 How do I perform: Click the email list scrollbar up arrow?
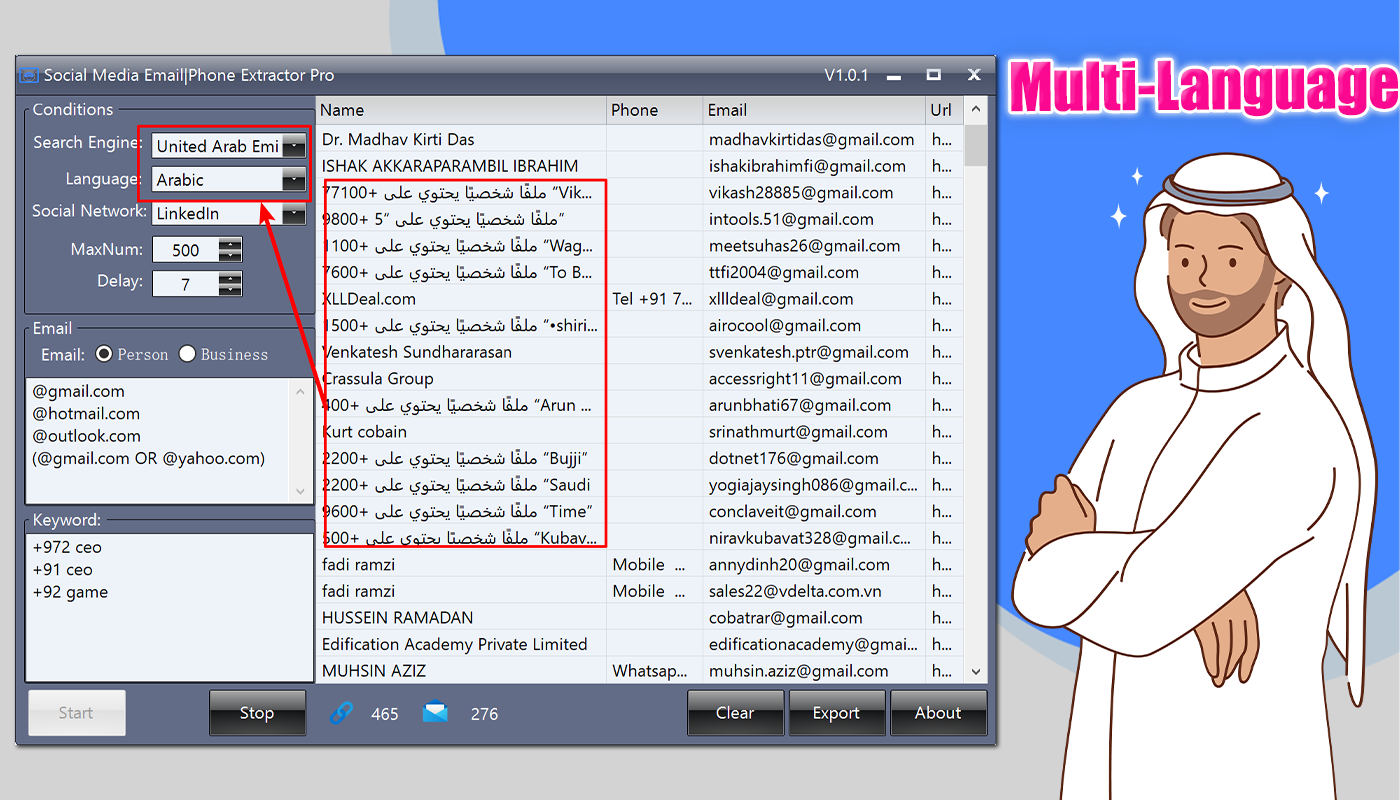click(x=300, y=391)
